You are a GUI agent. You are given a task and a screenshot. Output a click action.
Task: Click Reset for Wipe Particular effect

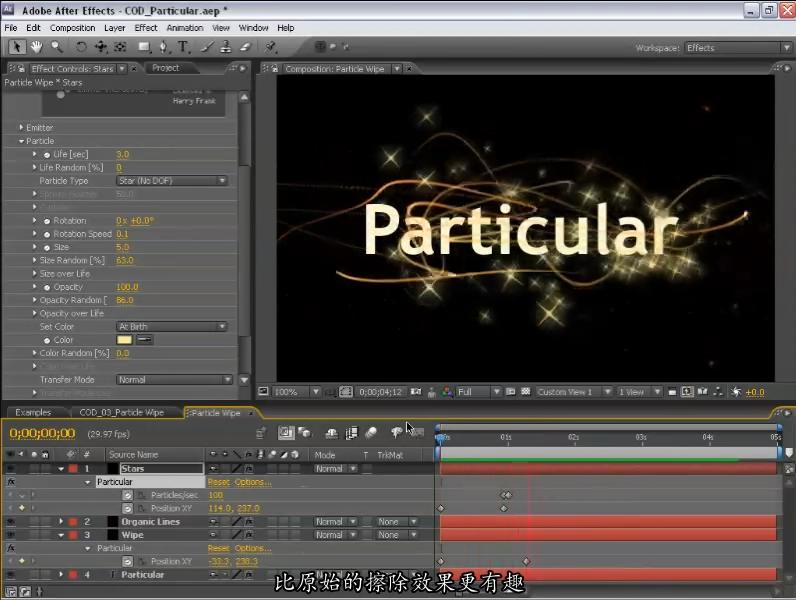point(218,548)
